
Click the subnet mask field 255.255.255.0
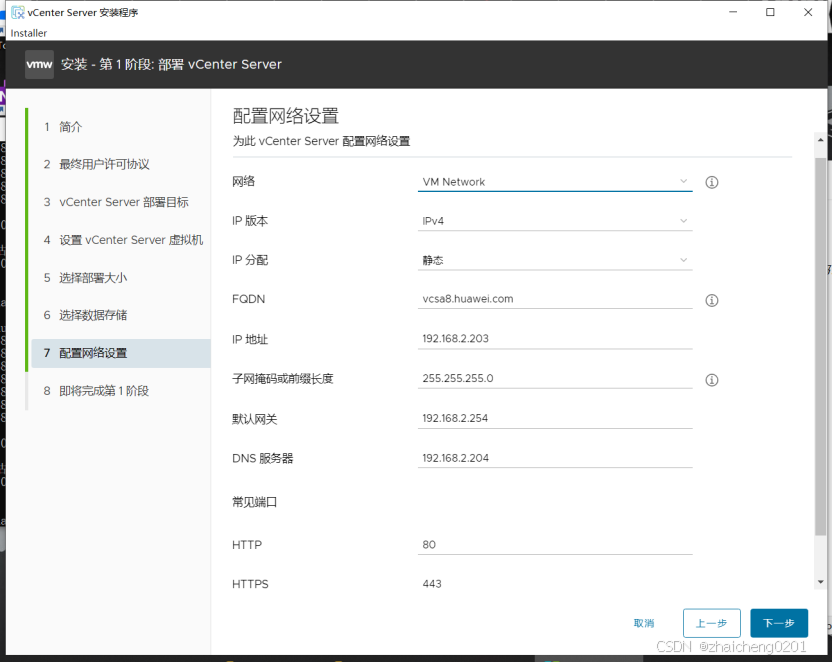554,379
